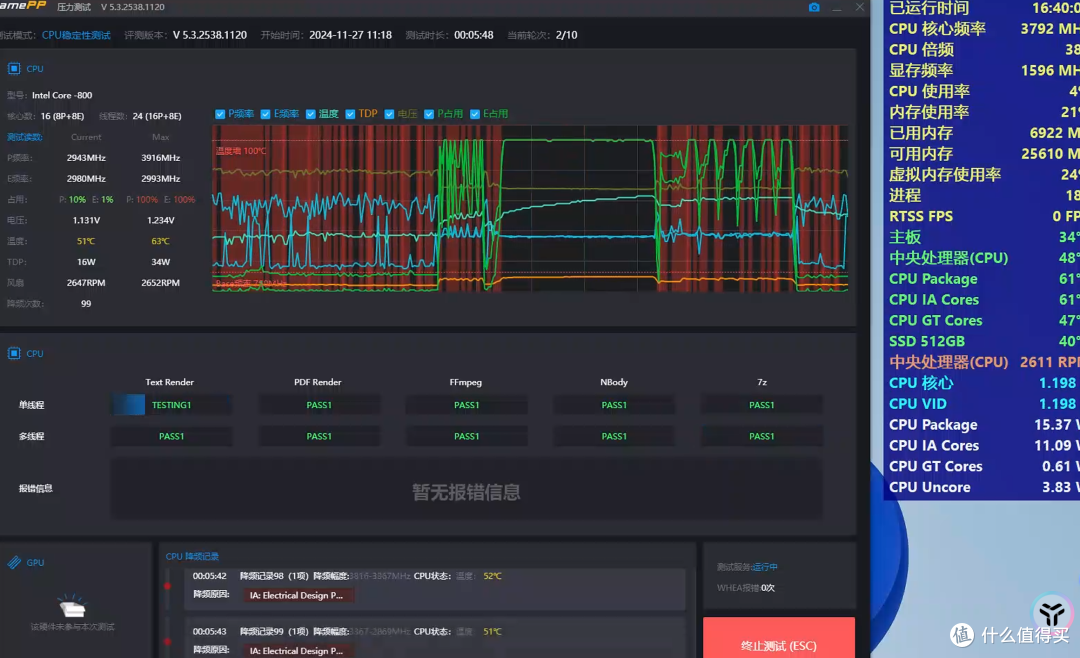Viewport: 1080px width, 658px height.
Task: Click the GPU not-participating hardware icon
Action: 72,606
